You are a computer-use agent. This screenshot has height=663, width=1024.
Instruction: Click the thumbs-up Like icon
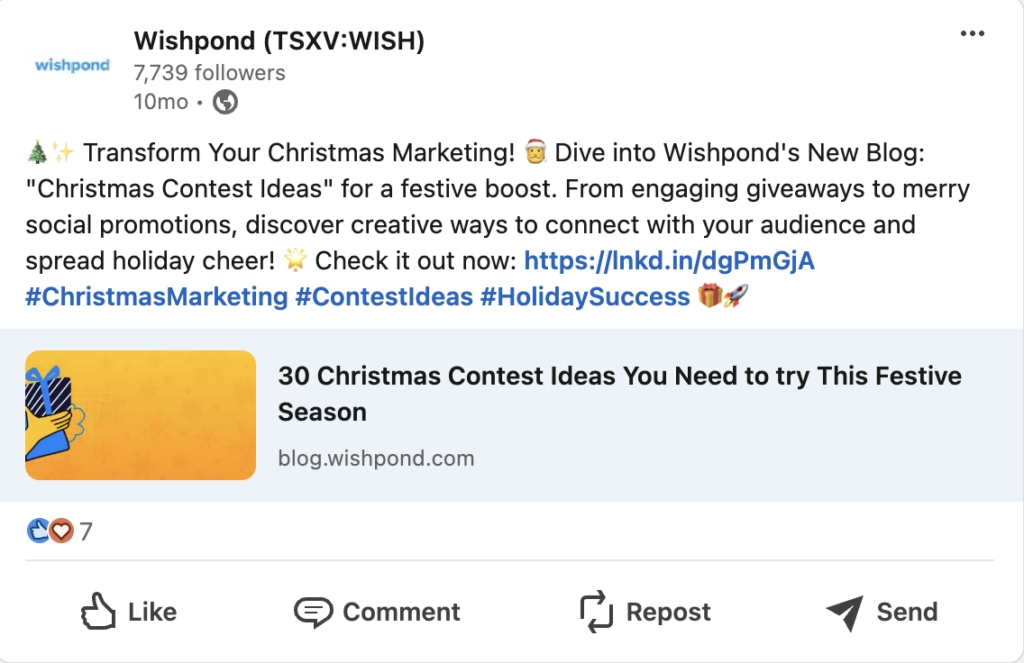[x=99, y=611]
